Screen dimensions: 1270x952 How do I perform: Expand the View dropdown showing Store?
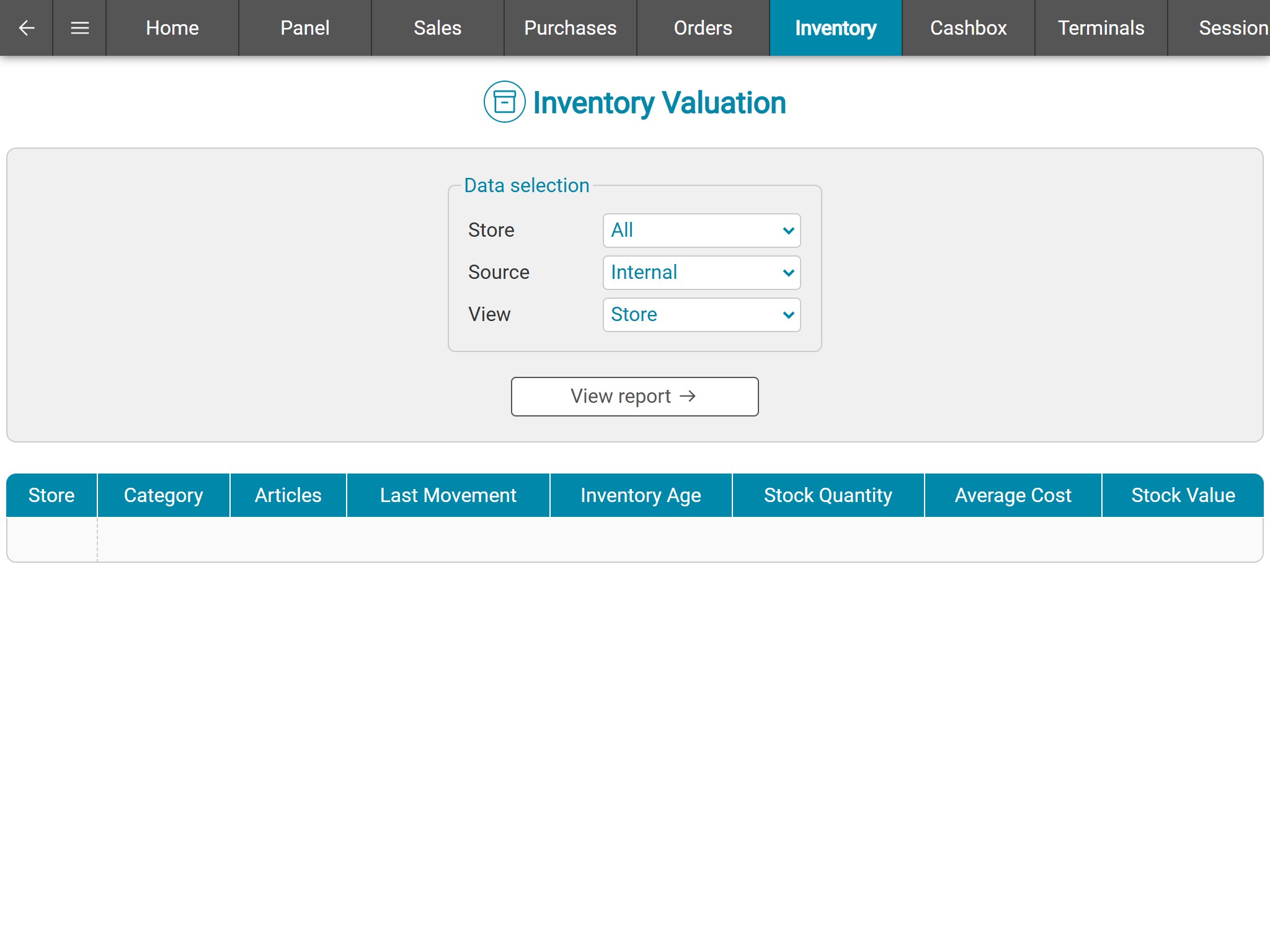click(x=702, y=315)
